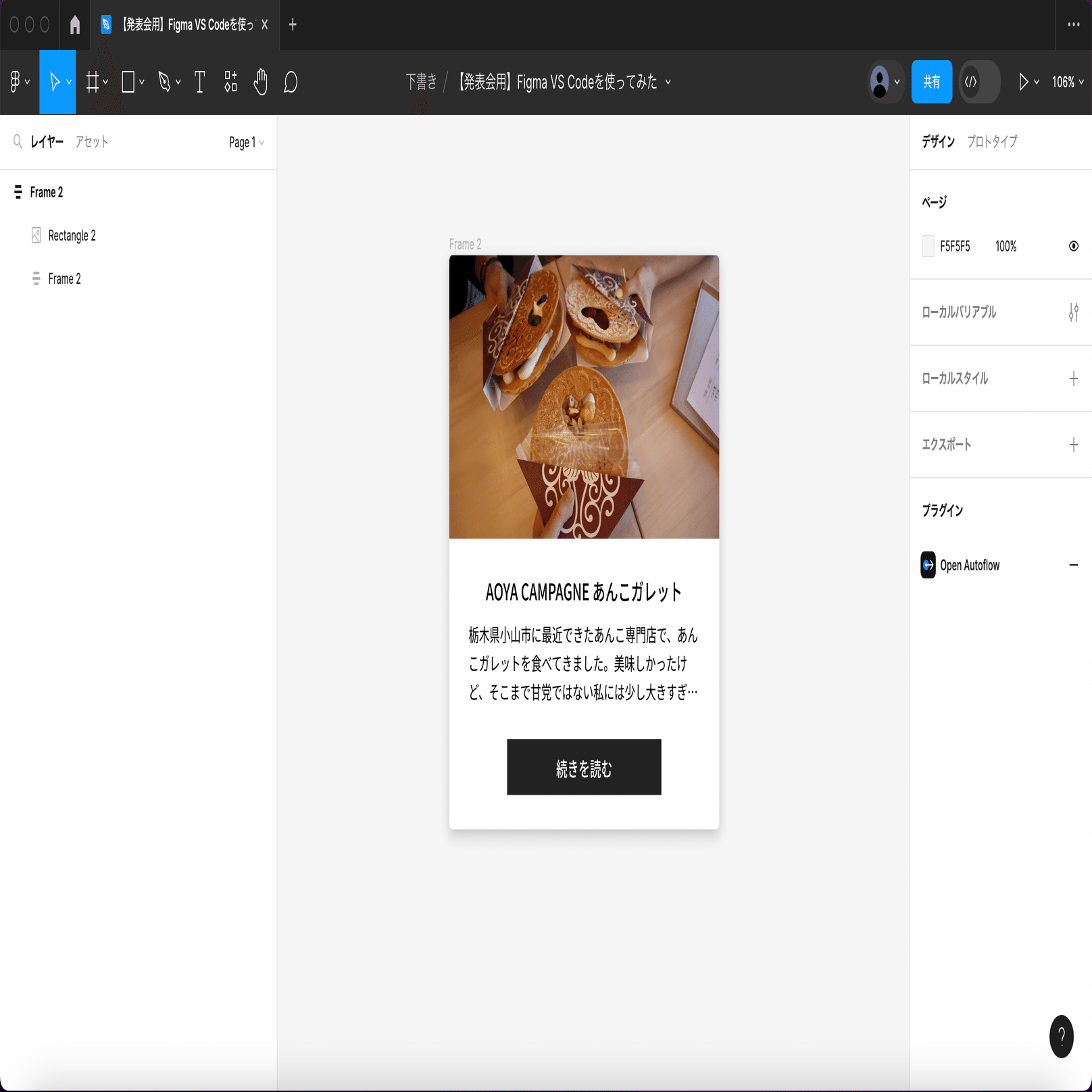The width and height of the screenshot is (1092, 1092).
Task: Expand Frame tool options arrow
Action: pyautogui.click(x=105, y=82)
